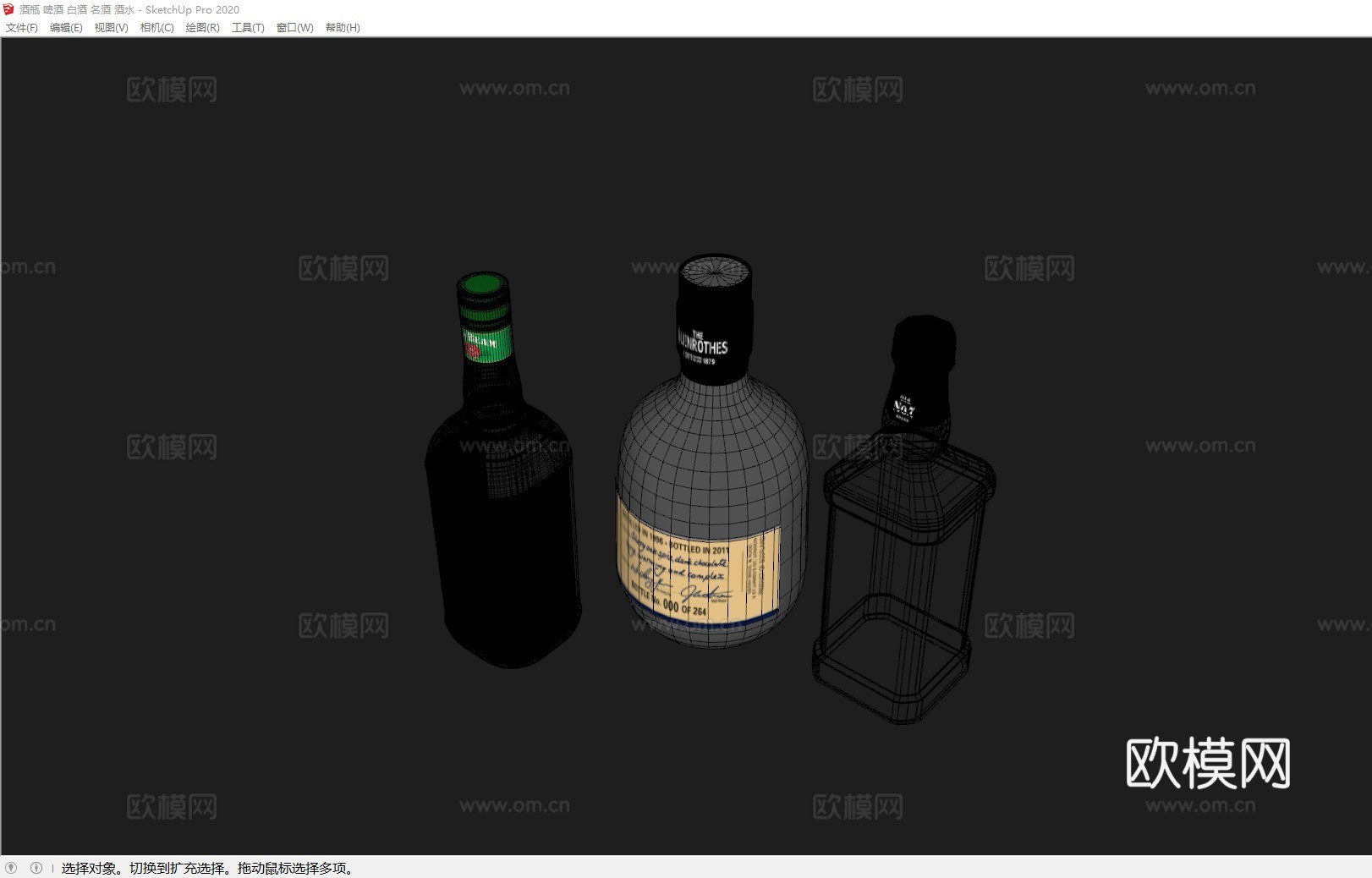This screenshot has width=1372, height=878.
Task: Click the green cap of the left bottle
Action: tap(483, 286)
